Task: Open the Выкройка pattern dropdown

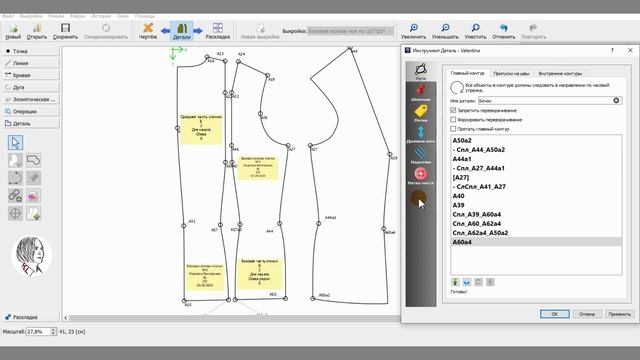Action: [350, 31]
